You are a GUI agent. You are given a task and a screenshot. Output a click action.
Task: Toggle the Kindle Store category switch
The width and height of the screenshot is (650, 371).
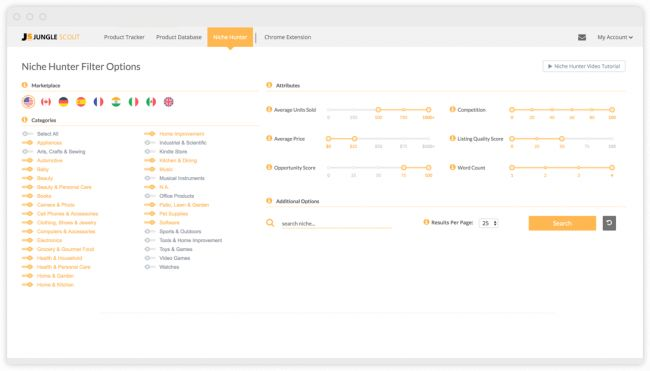150,152
